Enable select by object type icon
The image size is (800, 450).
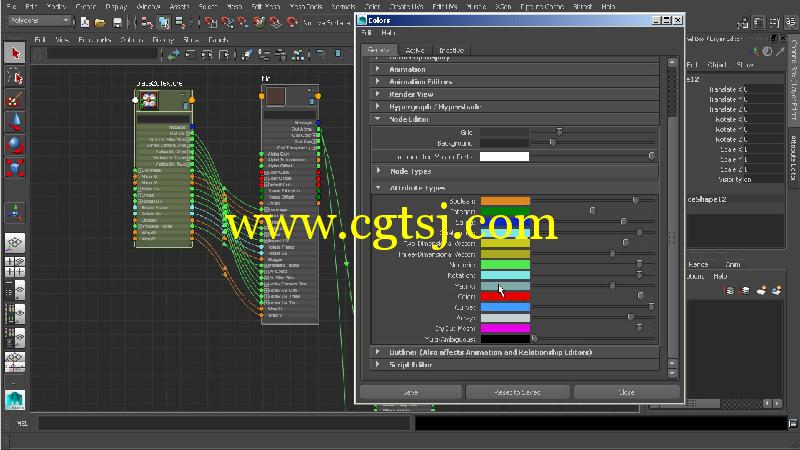tap(164, 22)
